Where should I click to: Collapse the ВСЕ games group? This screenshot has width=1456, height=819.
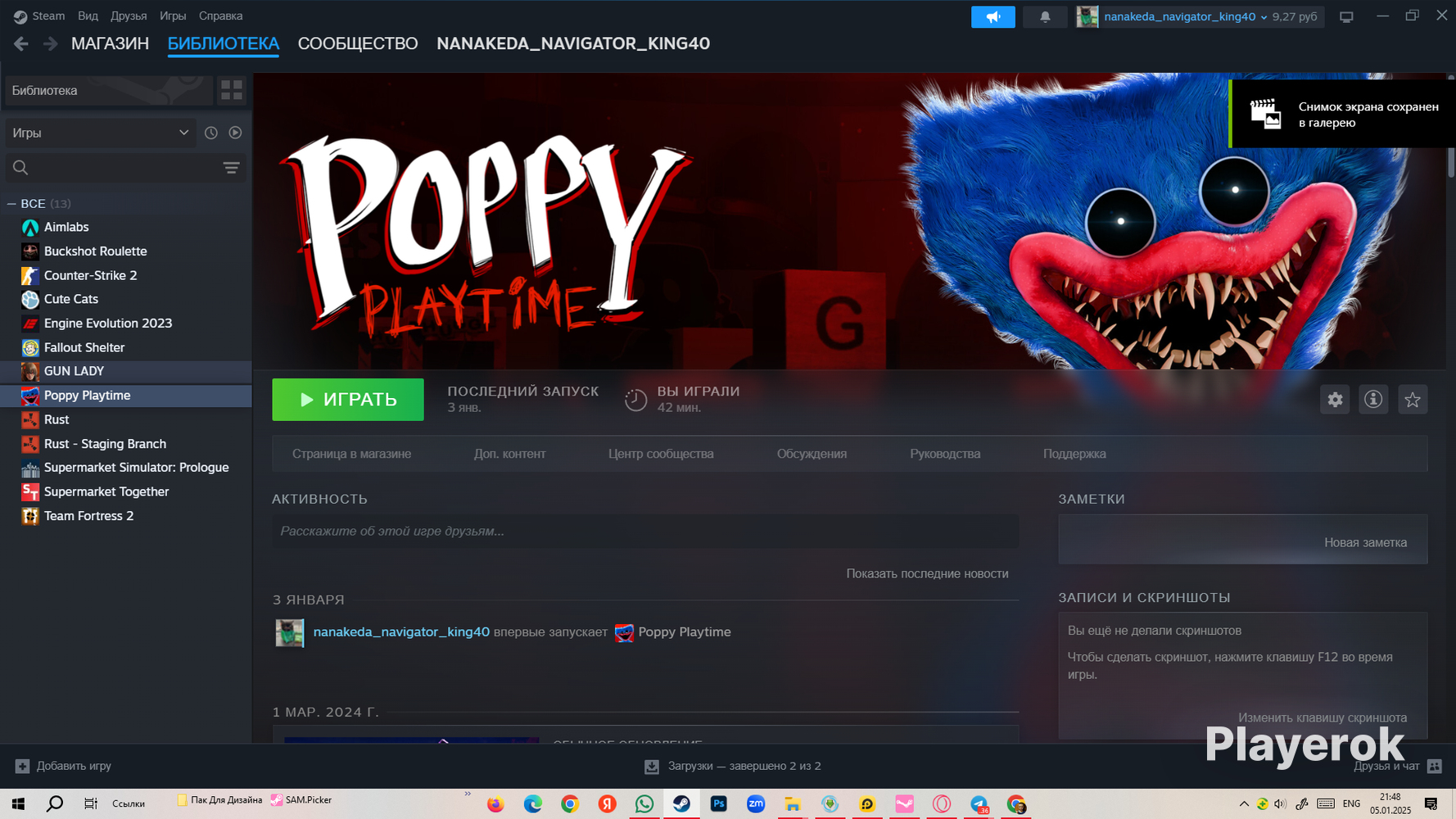[x=11, y=204]
